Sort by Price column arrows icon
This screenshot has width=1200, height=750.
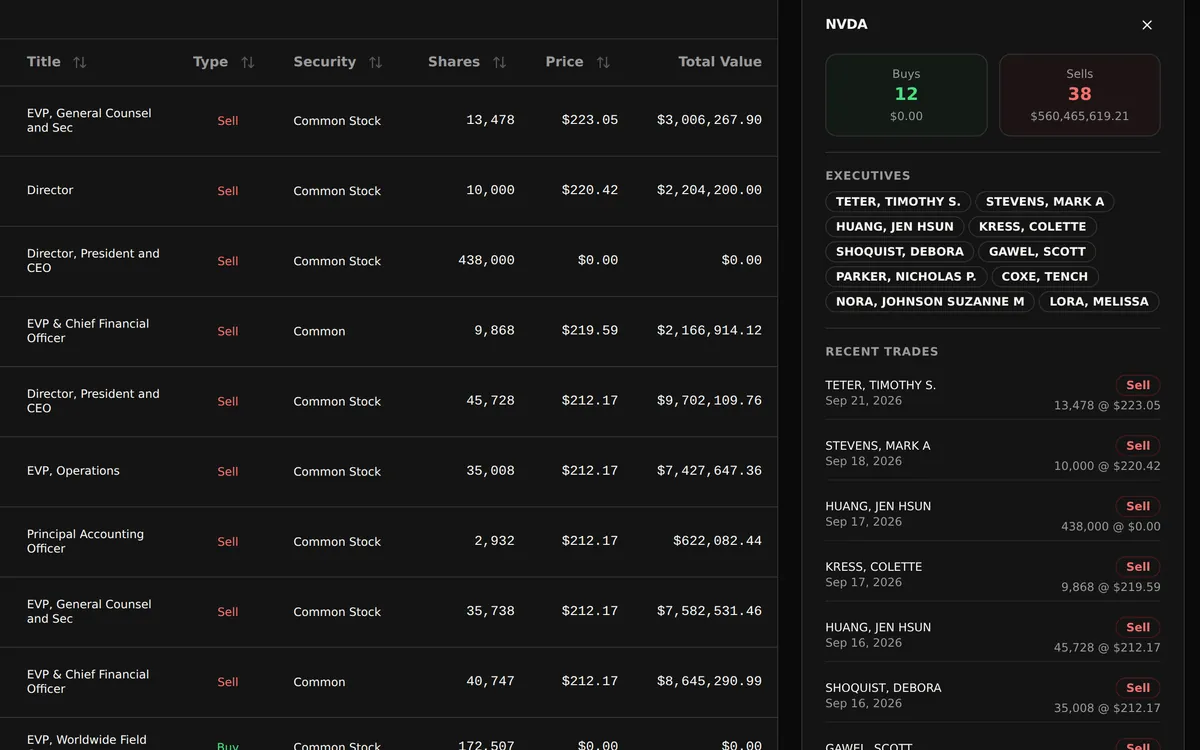coord(603,62)
